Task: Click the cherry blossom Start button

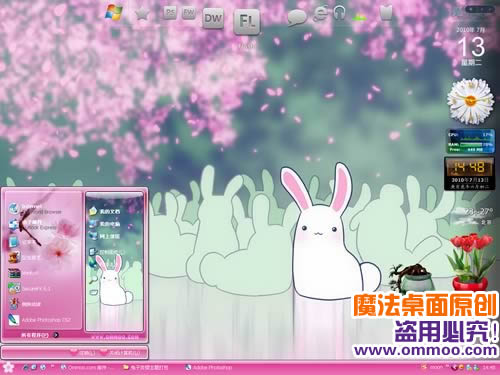Action: [x=8, y=367]
